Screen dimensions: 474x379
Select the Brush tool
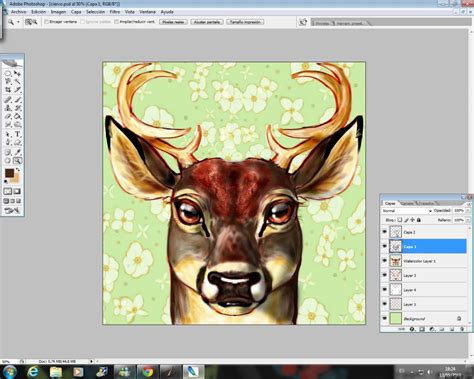pos(17,100)
